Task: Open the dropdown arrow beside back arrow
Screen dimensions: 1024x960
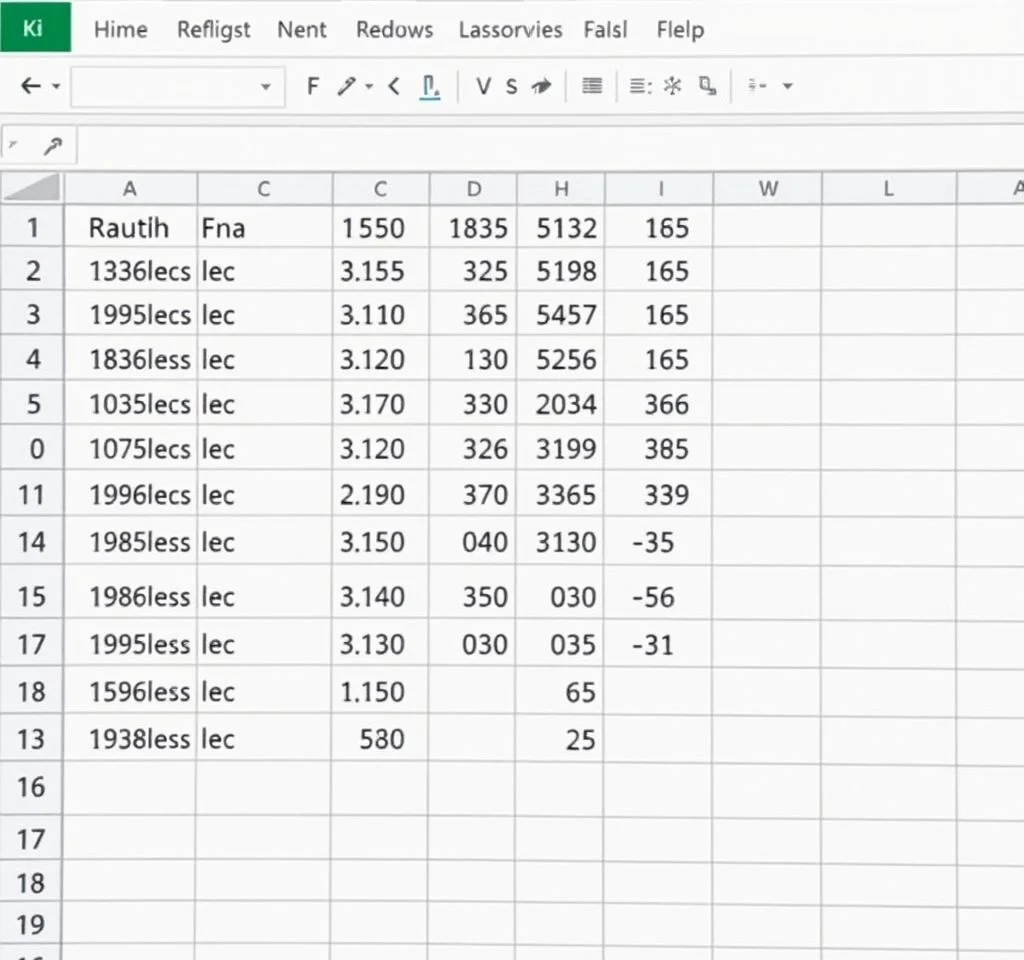Action: (56, 88)
